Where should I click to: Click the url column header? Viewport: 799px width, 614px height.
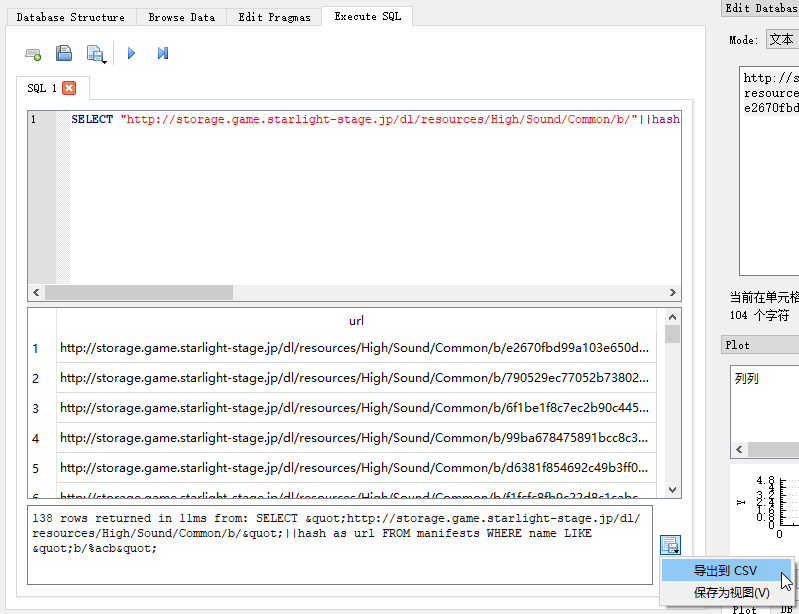(356, 321)
